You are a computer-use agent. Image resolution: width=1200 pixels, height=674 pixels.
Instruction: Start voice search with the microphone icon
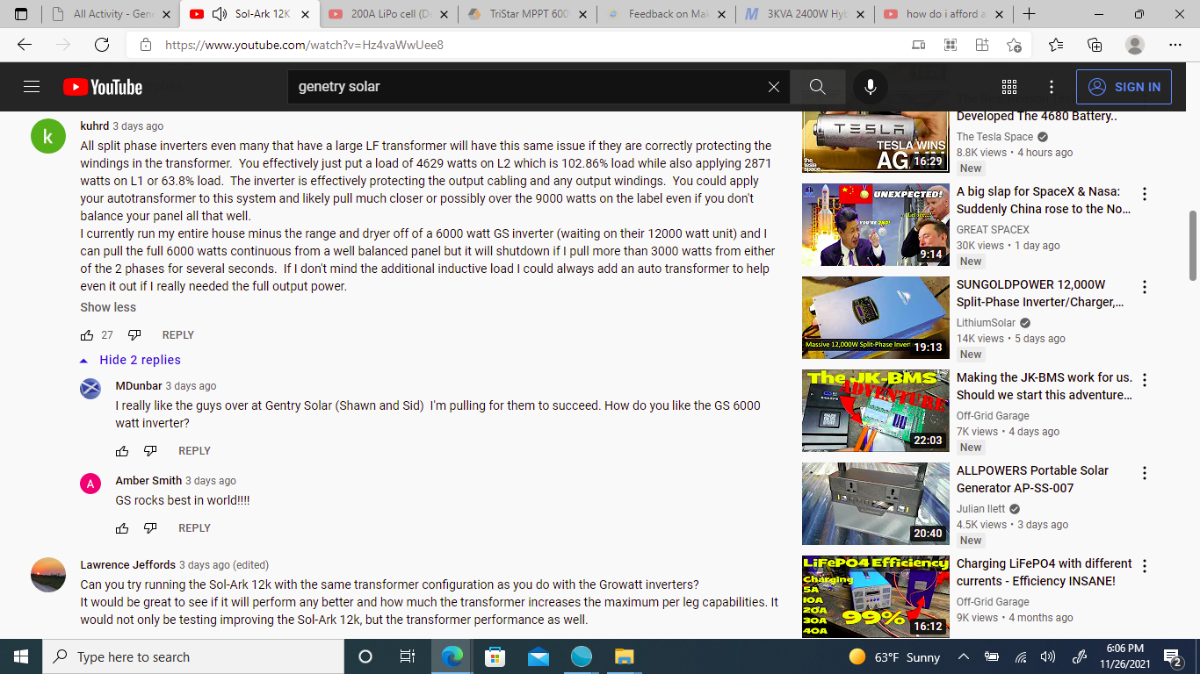(x=870, y=87)
